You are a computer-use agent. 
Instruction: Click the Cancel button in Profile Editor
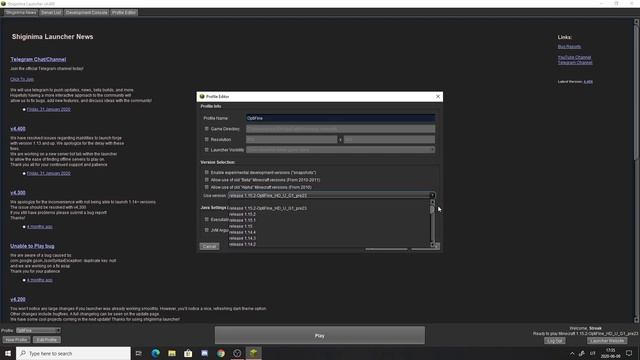coord(209,247)
